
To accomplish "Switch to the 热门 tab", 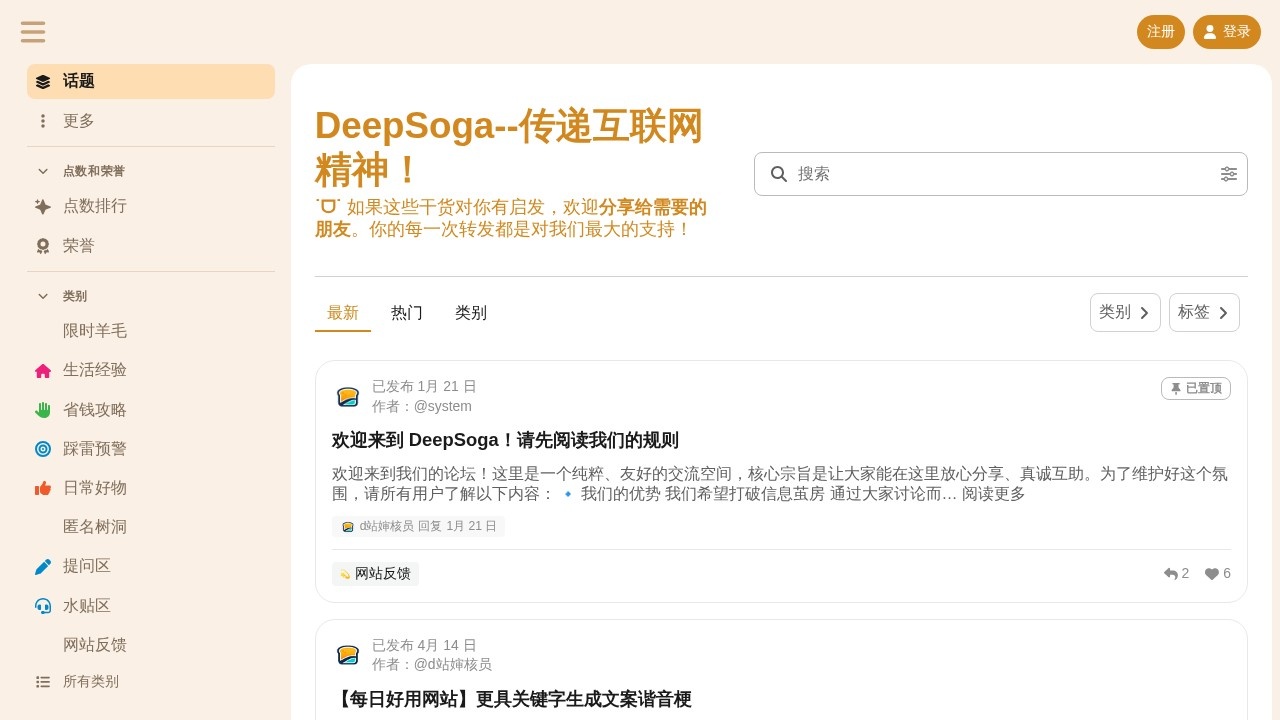I will tap(406, 313).
